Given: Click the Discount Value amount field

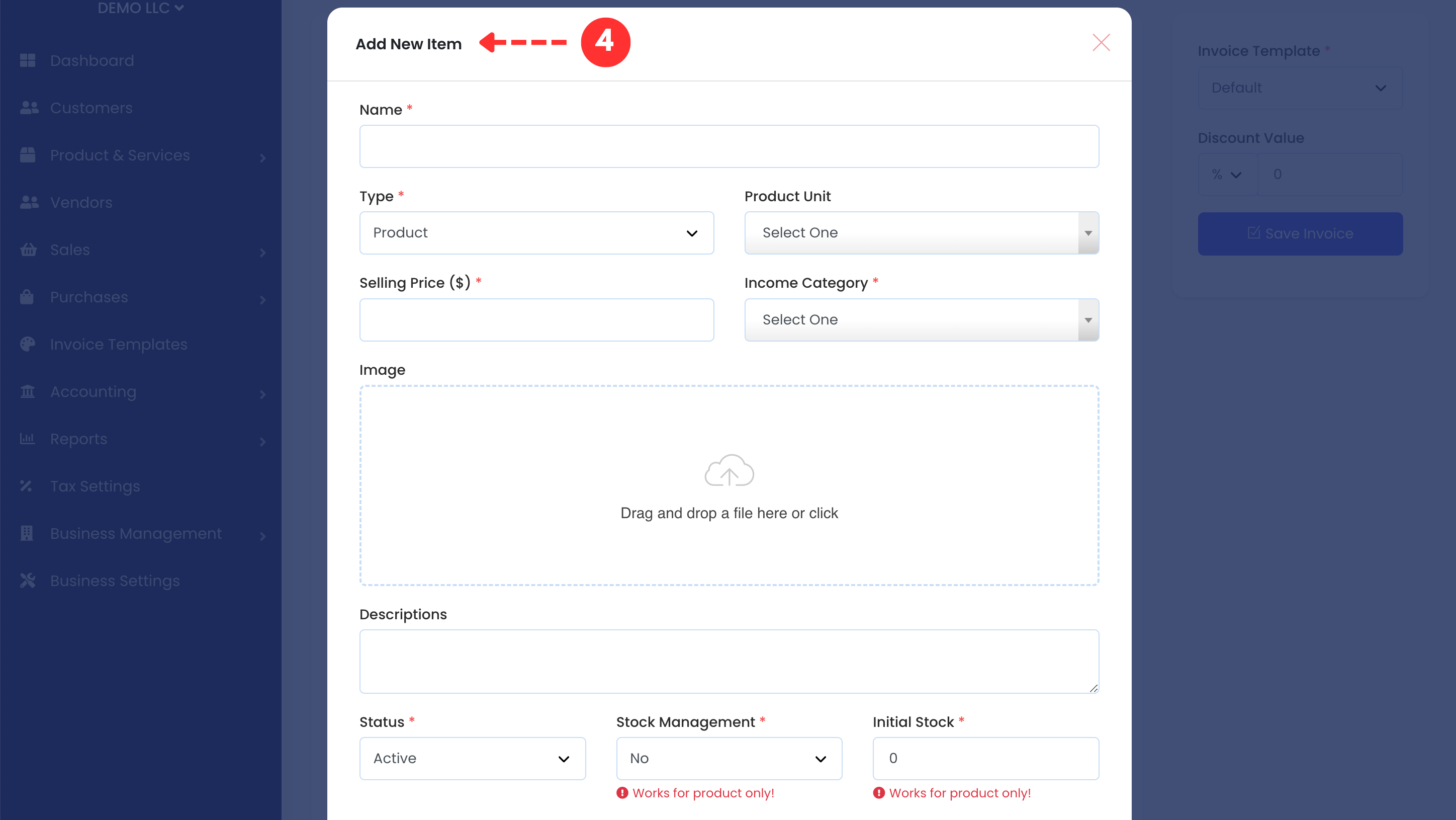Looking at the screenshot, I should point(1329,174).
